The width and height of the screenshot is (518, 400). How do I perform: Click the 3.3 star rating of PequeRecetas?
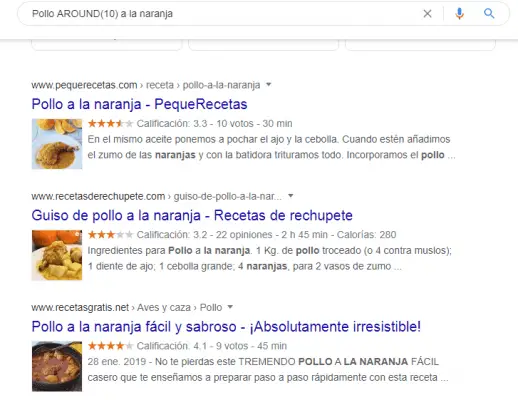coord(111,124)
